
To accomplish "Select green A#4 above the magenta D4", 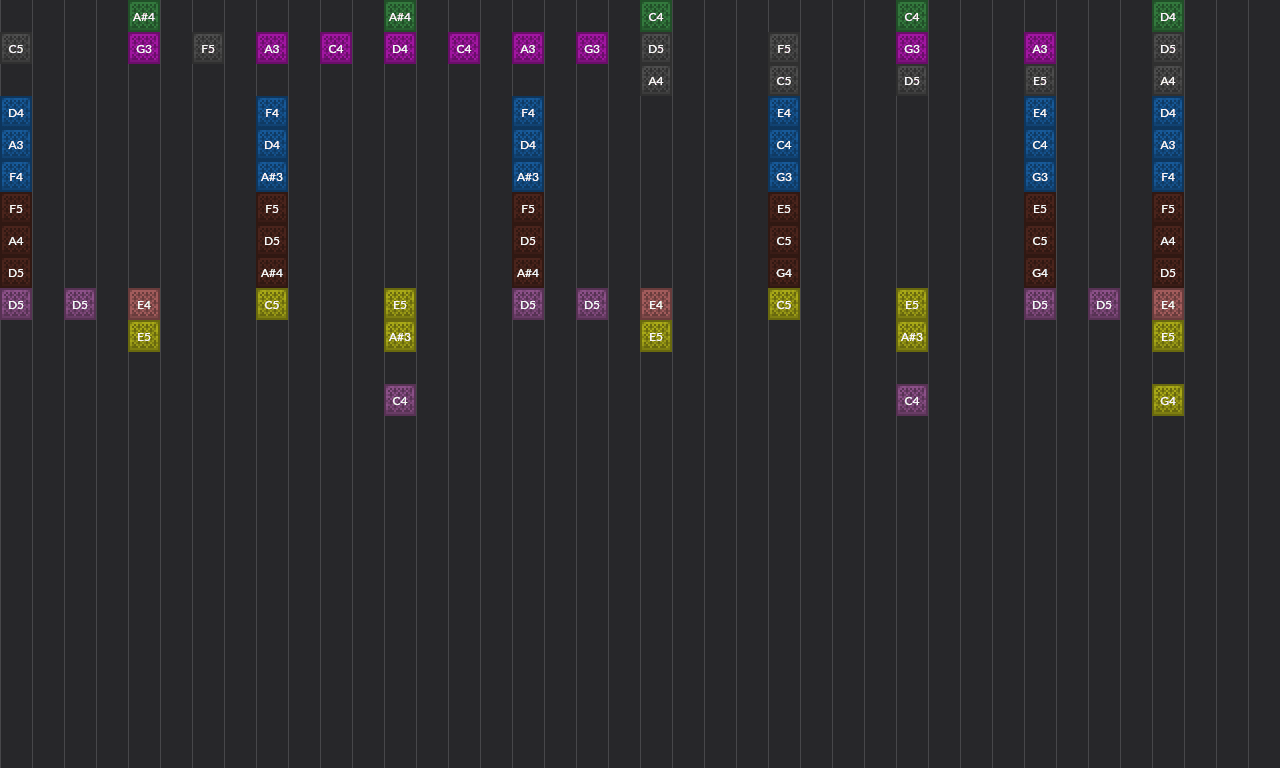I will [x=400, y=16].
